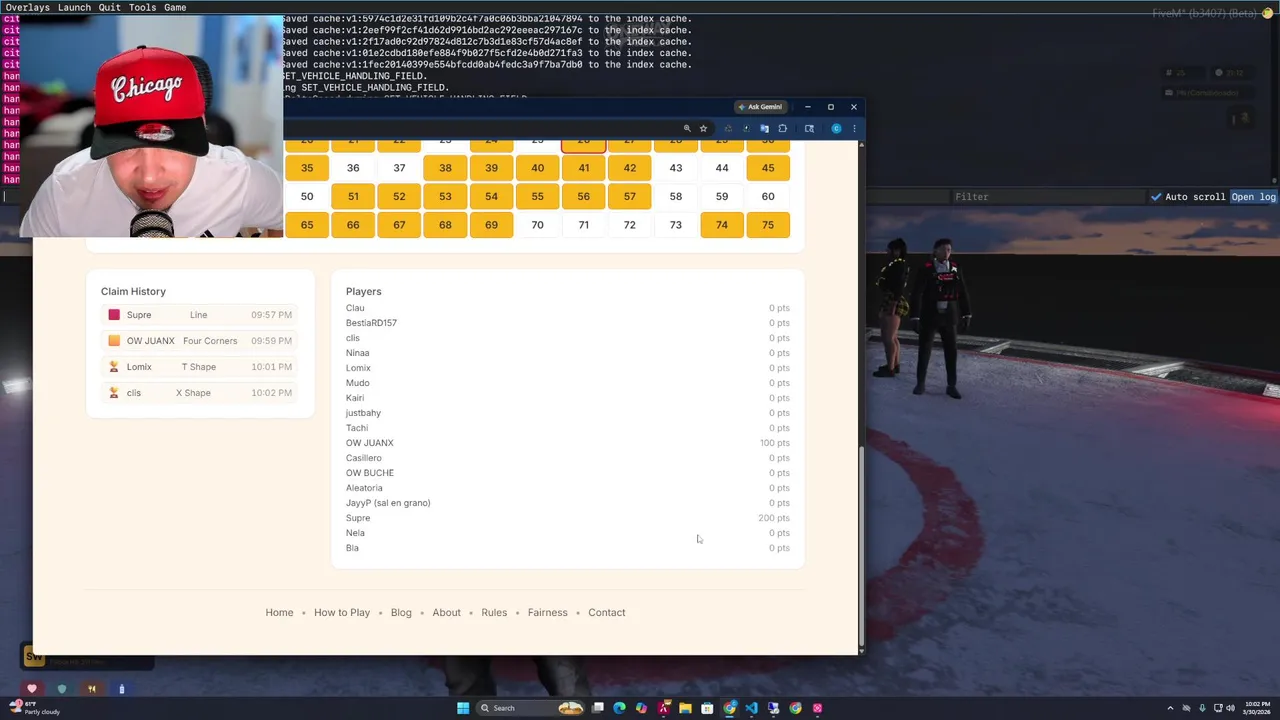Image resolution: width=1280 pixels, height=720 pixels.
Task: Click the fork and knife hunger HUD icon
Action: (x=92, y=688)
